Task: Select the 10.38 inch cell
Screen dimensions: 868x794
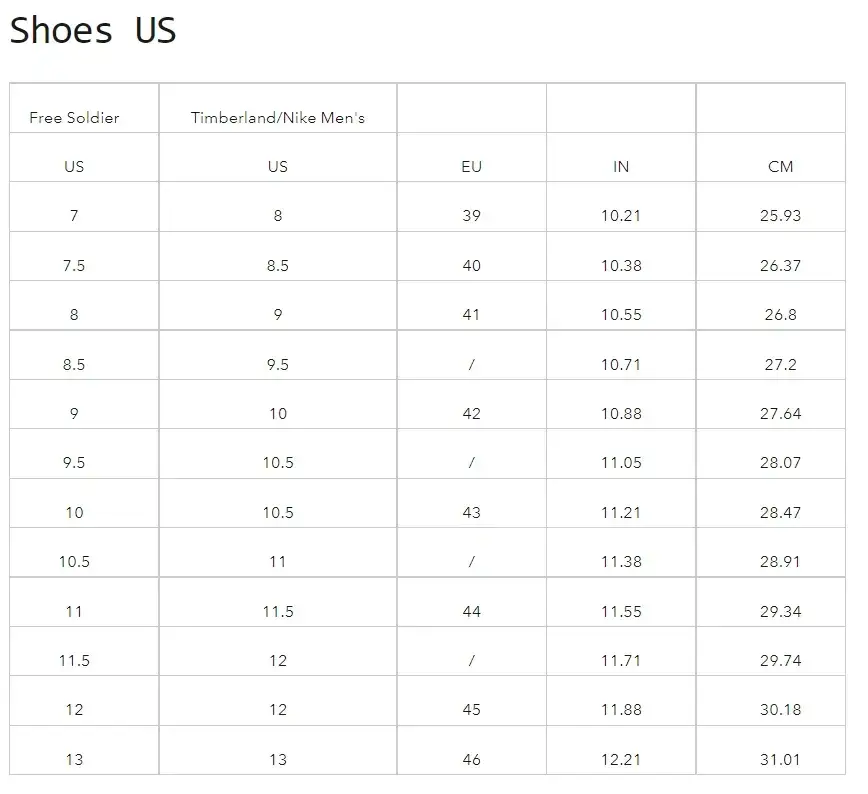Action: click(621, 266)
